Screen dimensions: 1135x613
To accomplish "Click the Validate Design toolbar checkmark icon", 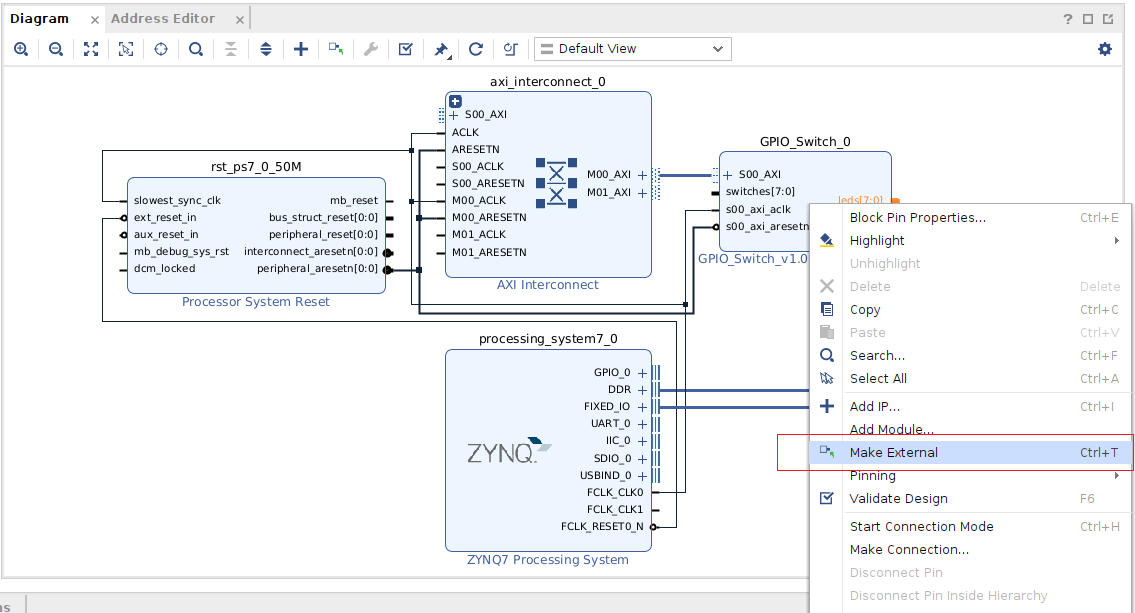I will point(405,49).
